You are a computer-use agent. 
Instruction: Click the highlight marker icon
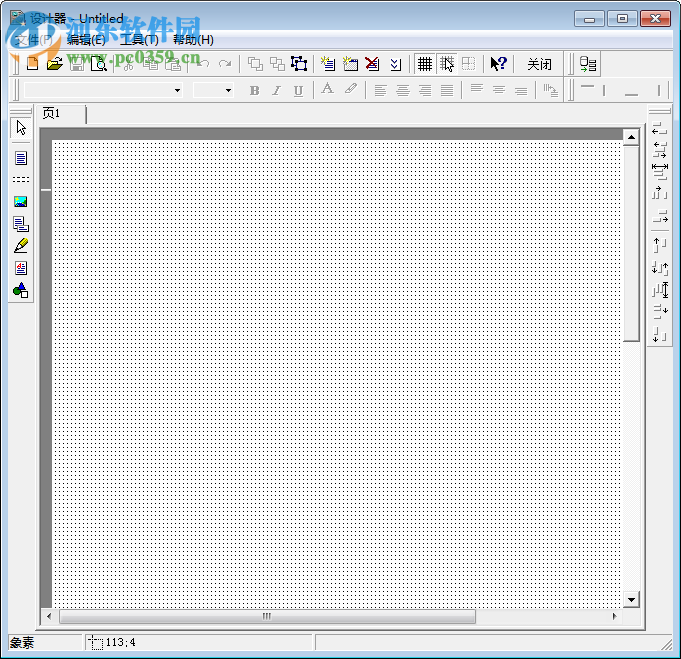pos(350,89)
